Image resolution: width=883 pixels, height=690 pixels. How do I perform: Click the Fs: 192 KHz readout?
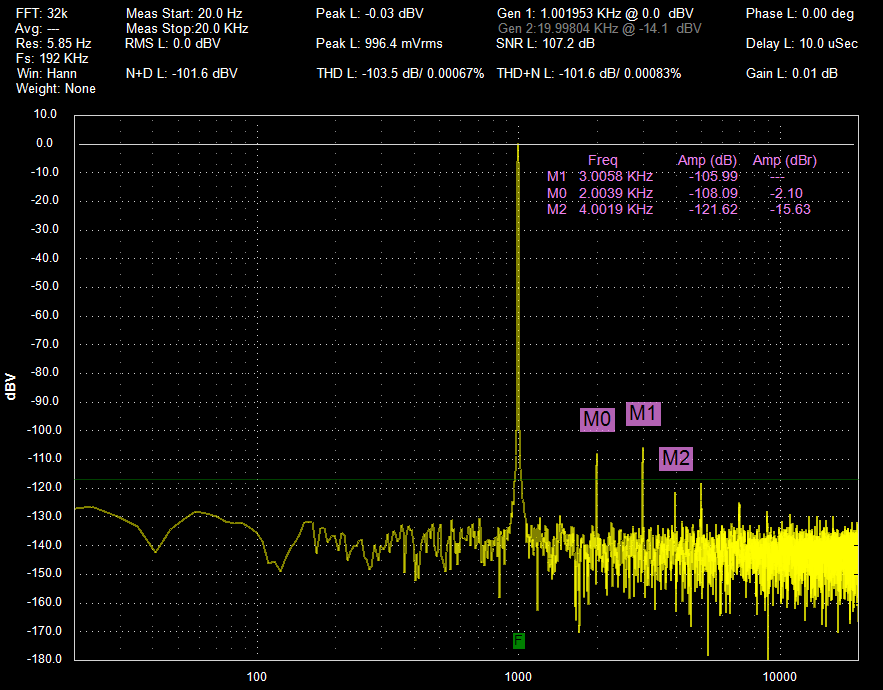pyautogui.click(x=52, y=59)
